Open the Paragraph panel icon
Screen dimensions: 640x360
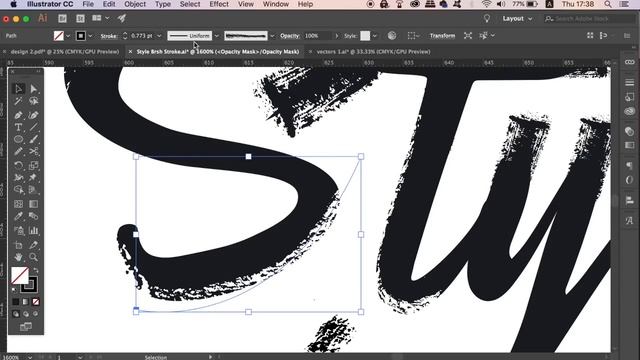629,165
